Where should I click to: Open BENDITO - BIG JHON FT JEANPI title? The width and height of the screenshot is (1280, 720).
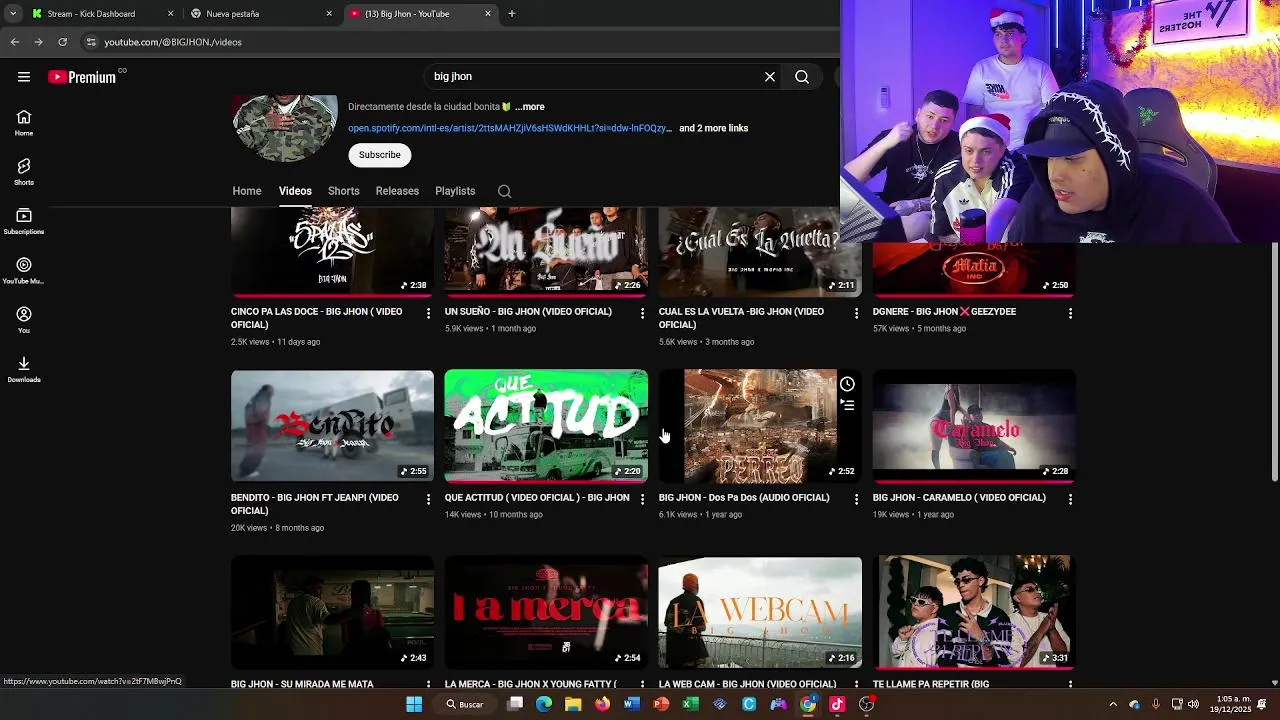click(315, 504)
